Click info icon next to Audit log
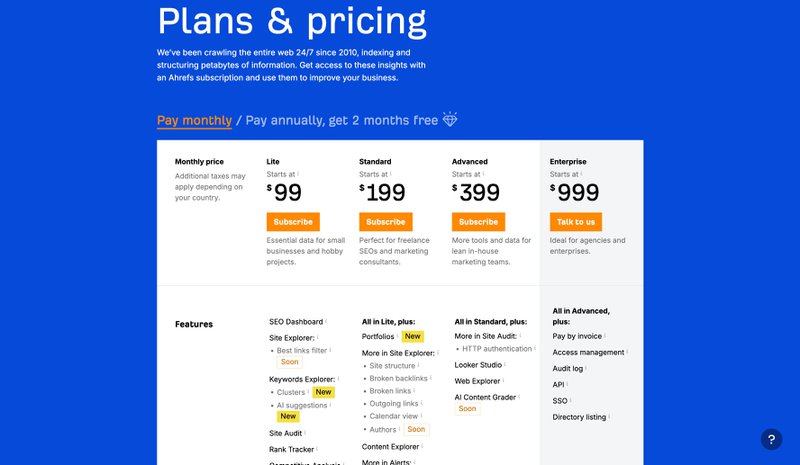 tap(588, 368)
